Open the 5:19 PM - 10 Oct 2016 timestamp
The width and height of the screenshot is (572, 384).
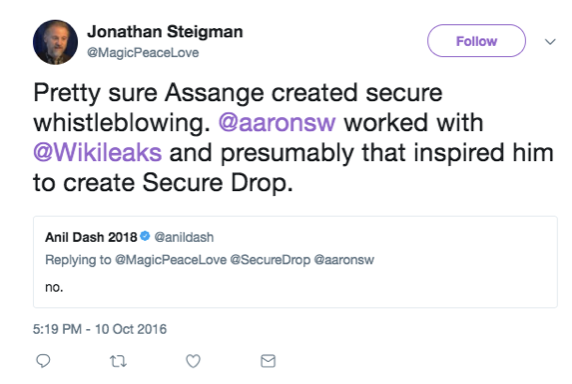tap(100, 329)
